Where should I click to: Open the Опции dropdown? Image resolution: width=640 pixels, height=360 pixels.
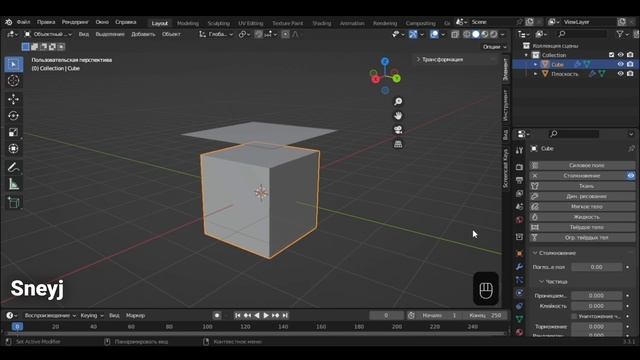pyautogui.click(x=494, y=47)
